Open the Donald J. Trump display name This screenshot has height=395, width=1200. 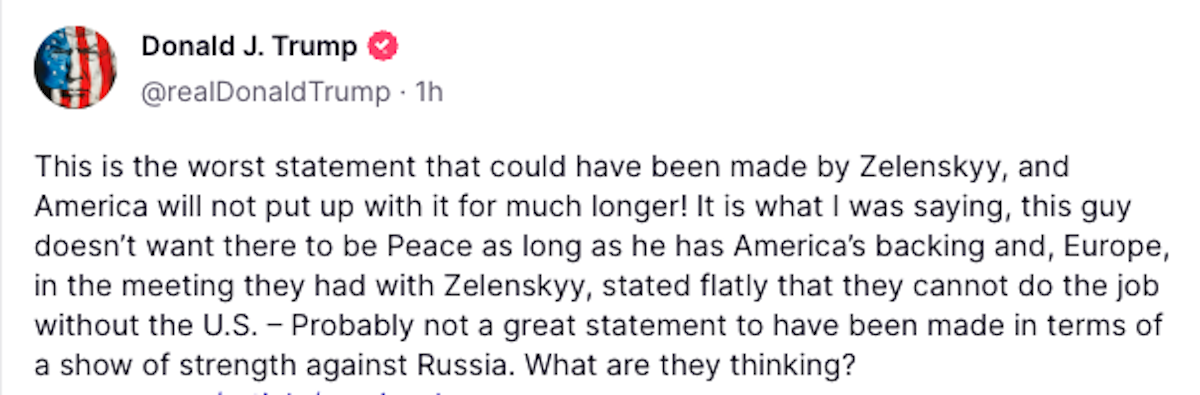coord(250,46)
